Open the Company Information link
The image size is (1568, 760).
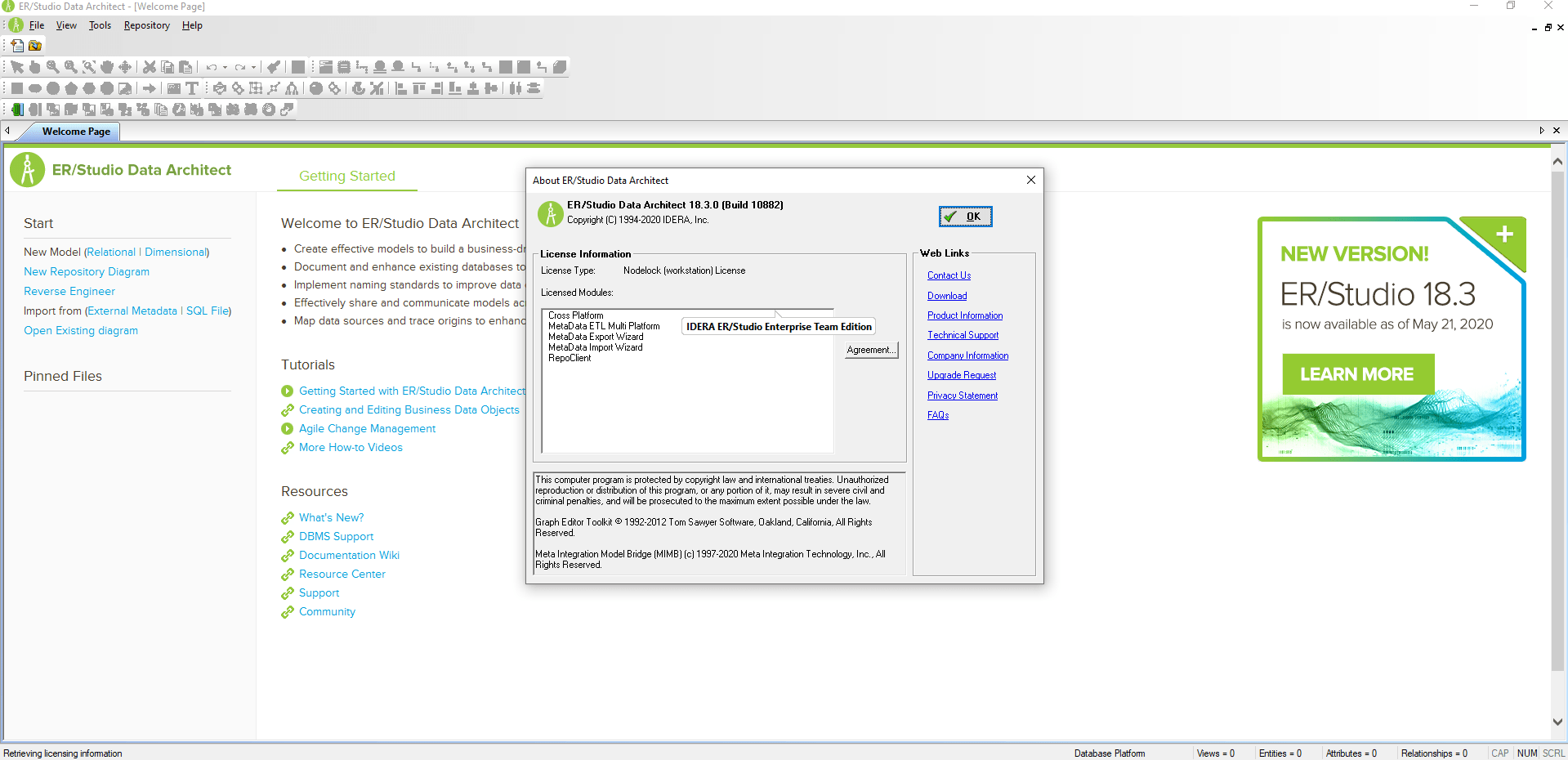coord(967,355)
